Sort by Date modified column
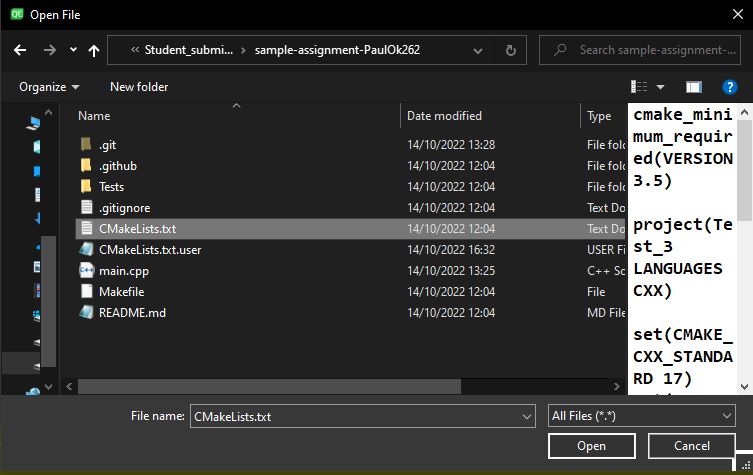The image size is (753, 475). coord(444,116)
